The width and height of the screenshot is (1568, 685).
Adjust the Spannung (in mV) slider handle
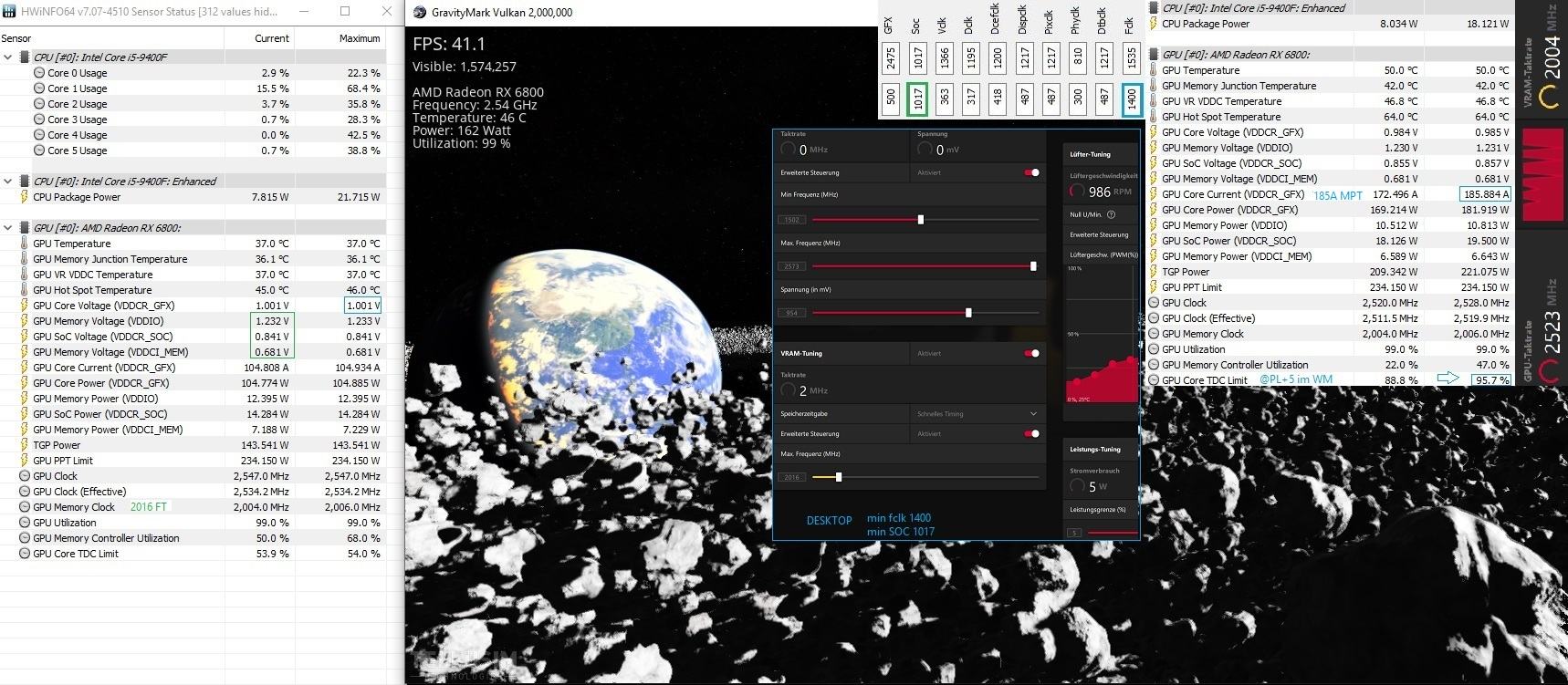click(x=968, y=313)
